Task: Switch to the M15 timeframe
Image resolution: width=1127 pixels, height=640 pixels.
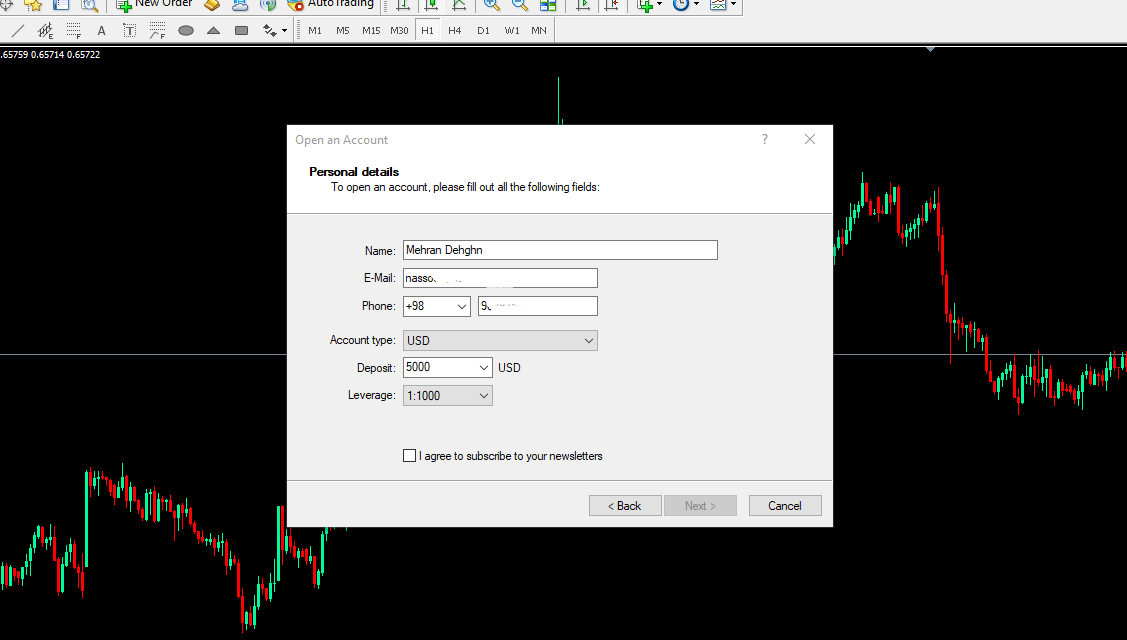Action: pos(371,31)
